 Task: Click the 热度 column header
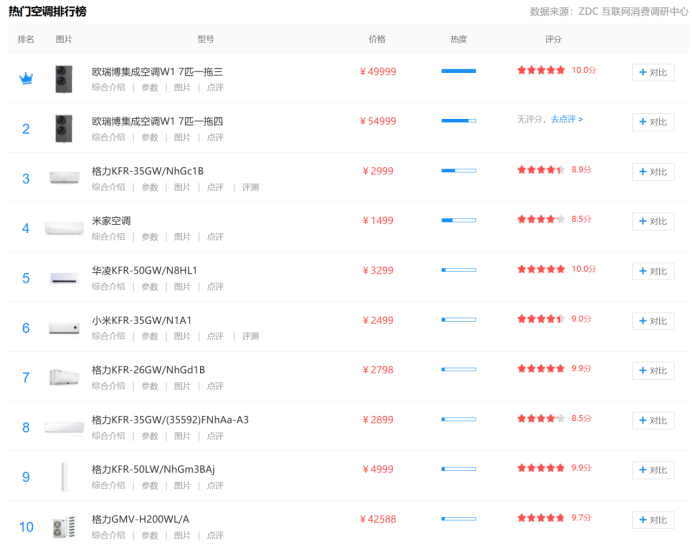(458, 39)
